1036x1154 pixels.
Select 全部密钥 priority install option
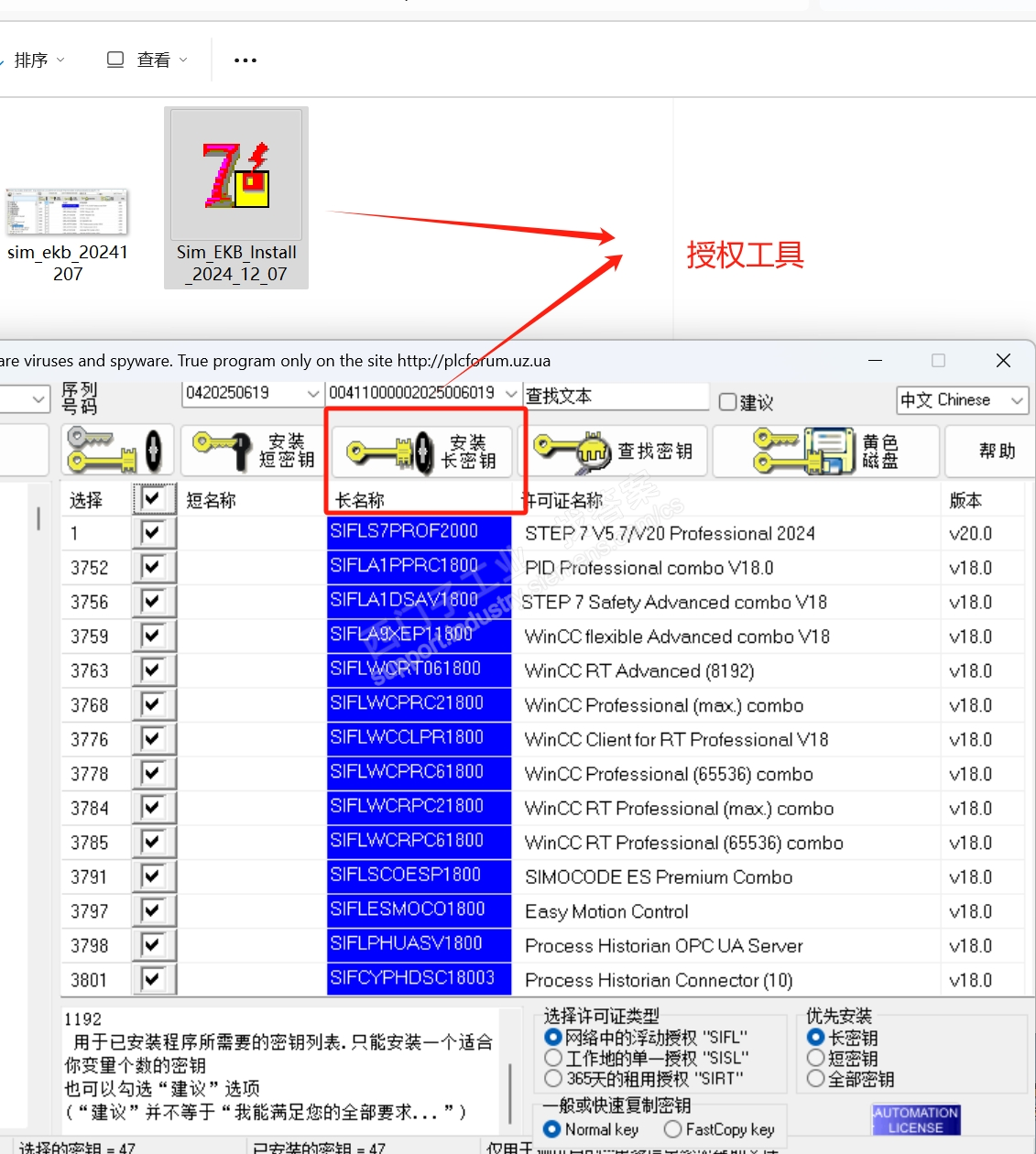(815, 1079)
